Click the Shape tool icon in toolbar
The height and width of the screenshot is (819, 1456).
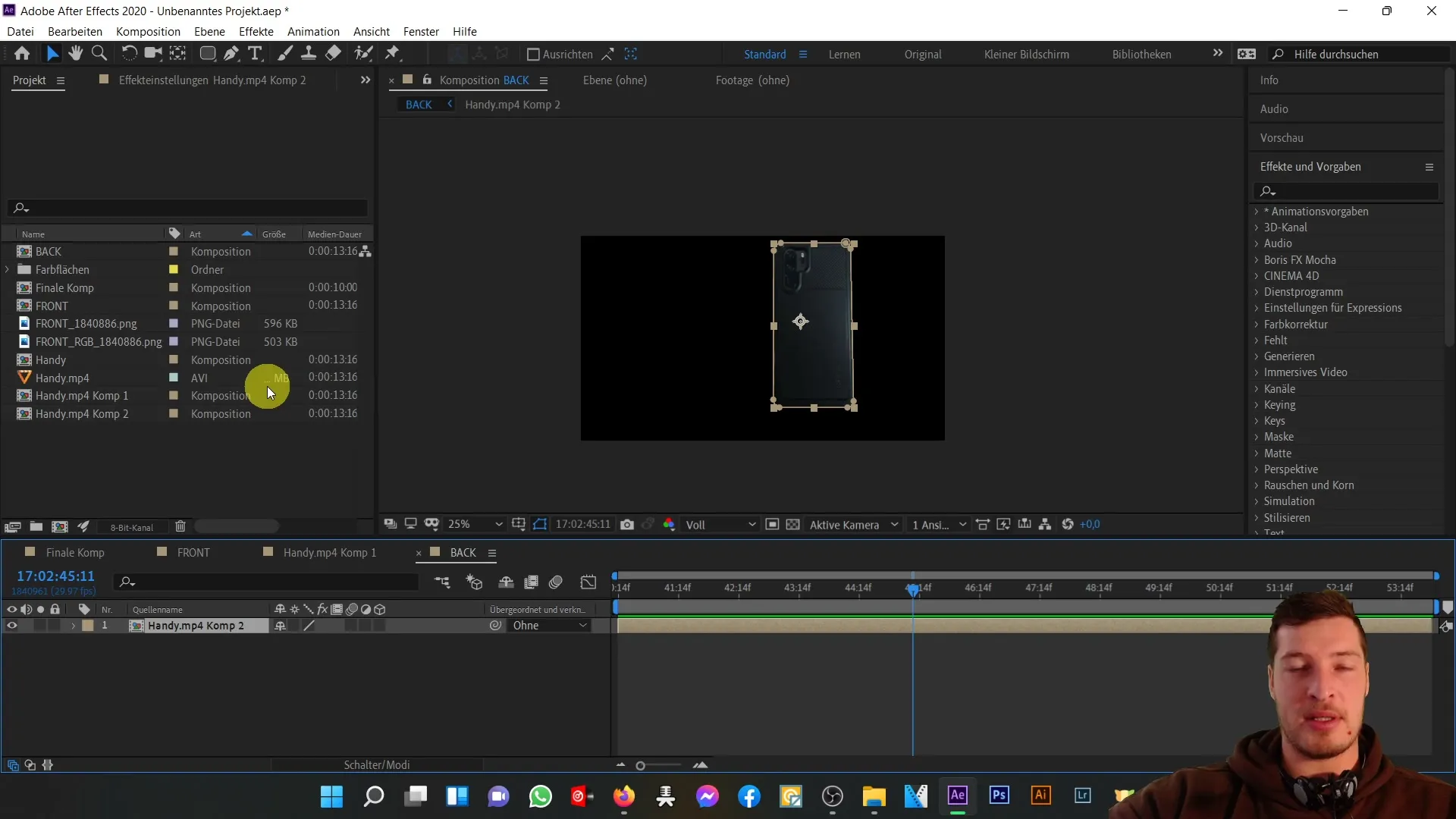[206, 53]
